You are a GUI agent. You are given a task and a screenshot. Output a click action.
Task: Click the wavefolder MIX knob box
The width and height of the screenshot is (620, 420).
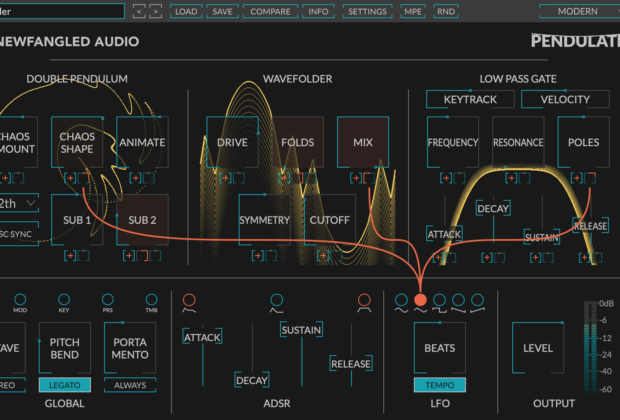[x=363, y=142]
